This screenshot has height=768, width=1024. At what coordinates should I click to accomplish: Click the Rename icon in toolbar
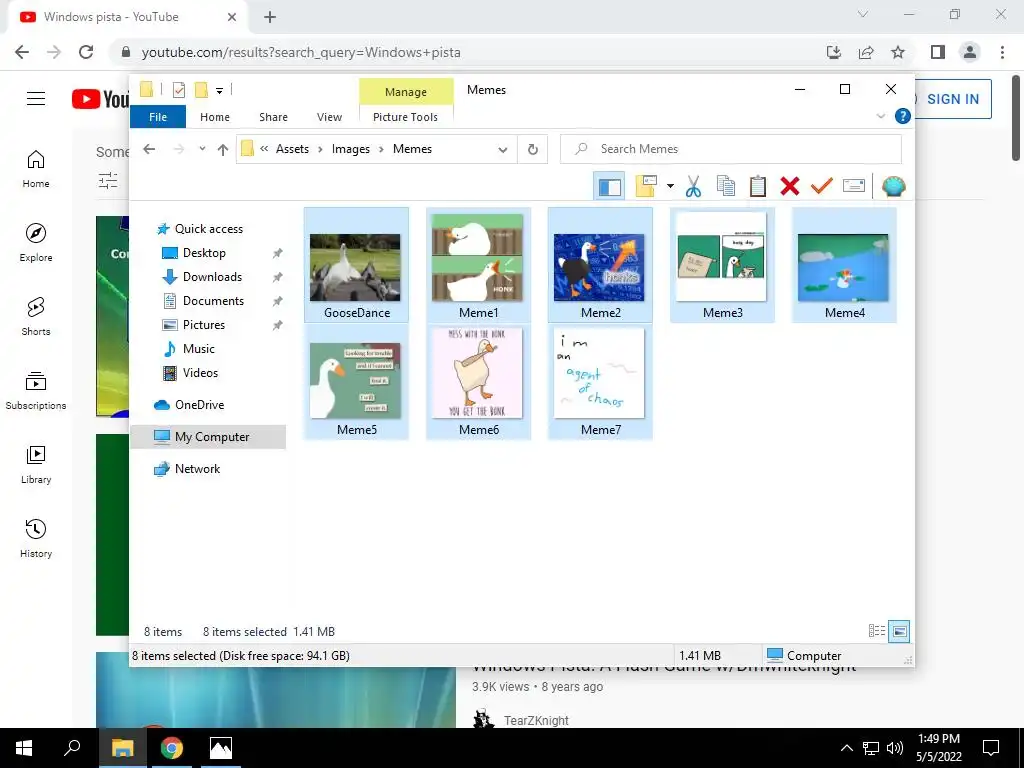(854, 187)
